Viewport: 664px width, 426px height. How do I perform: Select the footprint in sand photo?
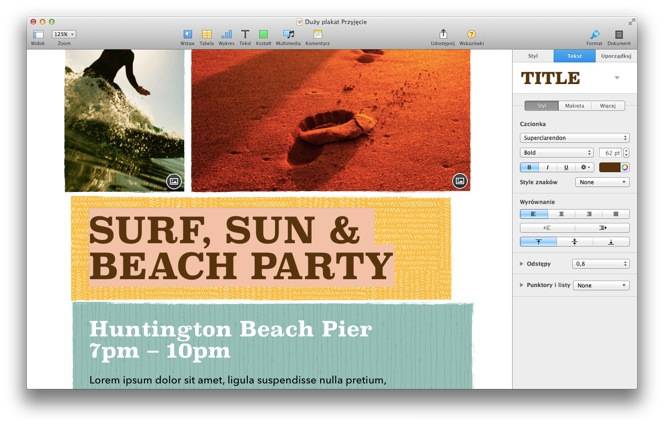[x=331, y=120]
